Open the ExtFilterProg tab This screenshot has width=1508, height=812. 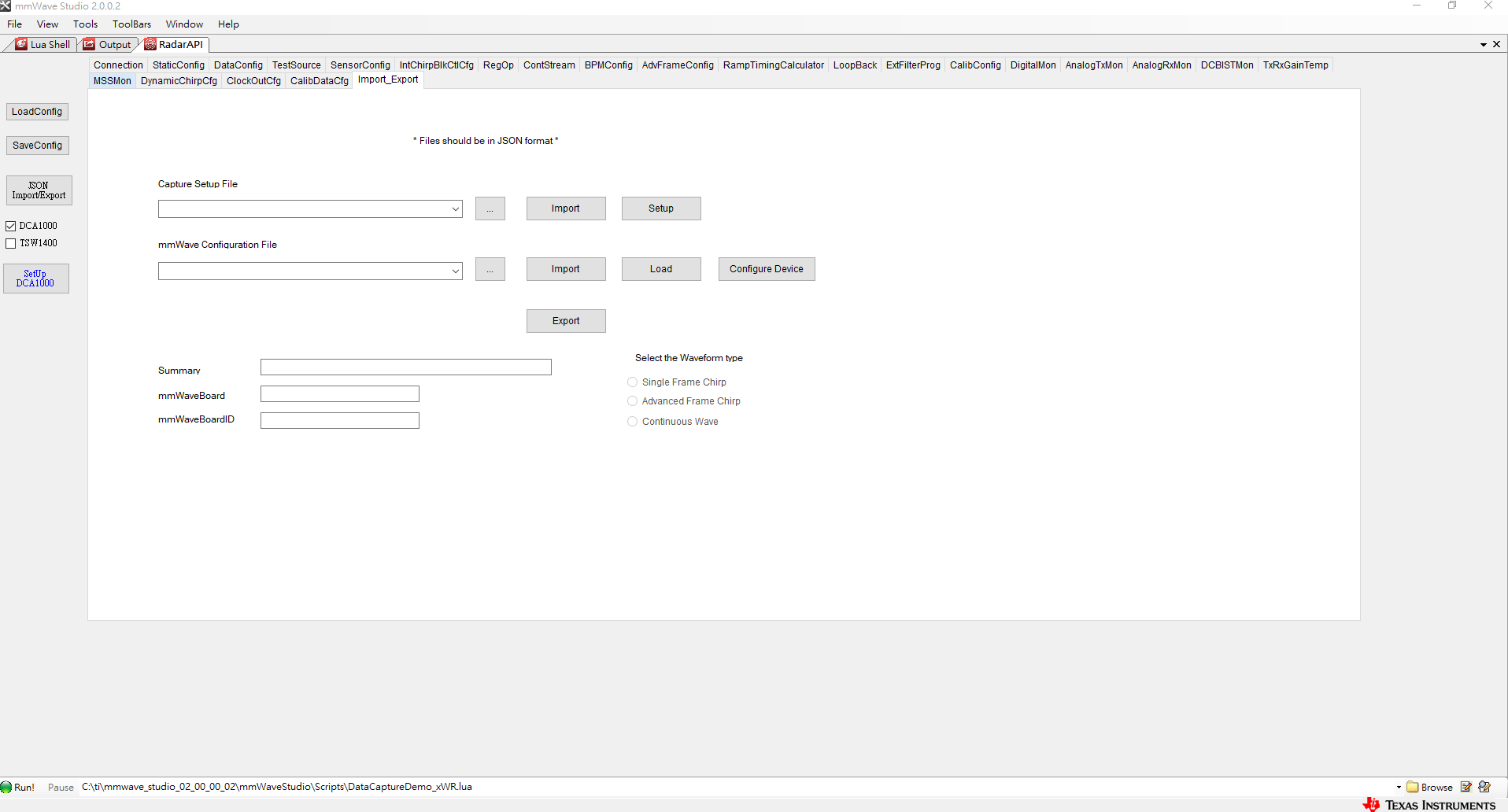[x=913, y=65]
